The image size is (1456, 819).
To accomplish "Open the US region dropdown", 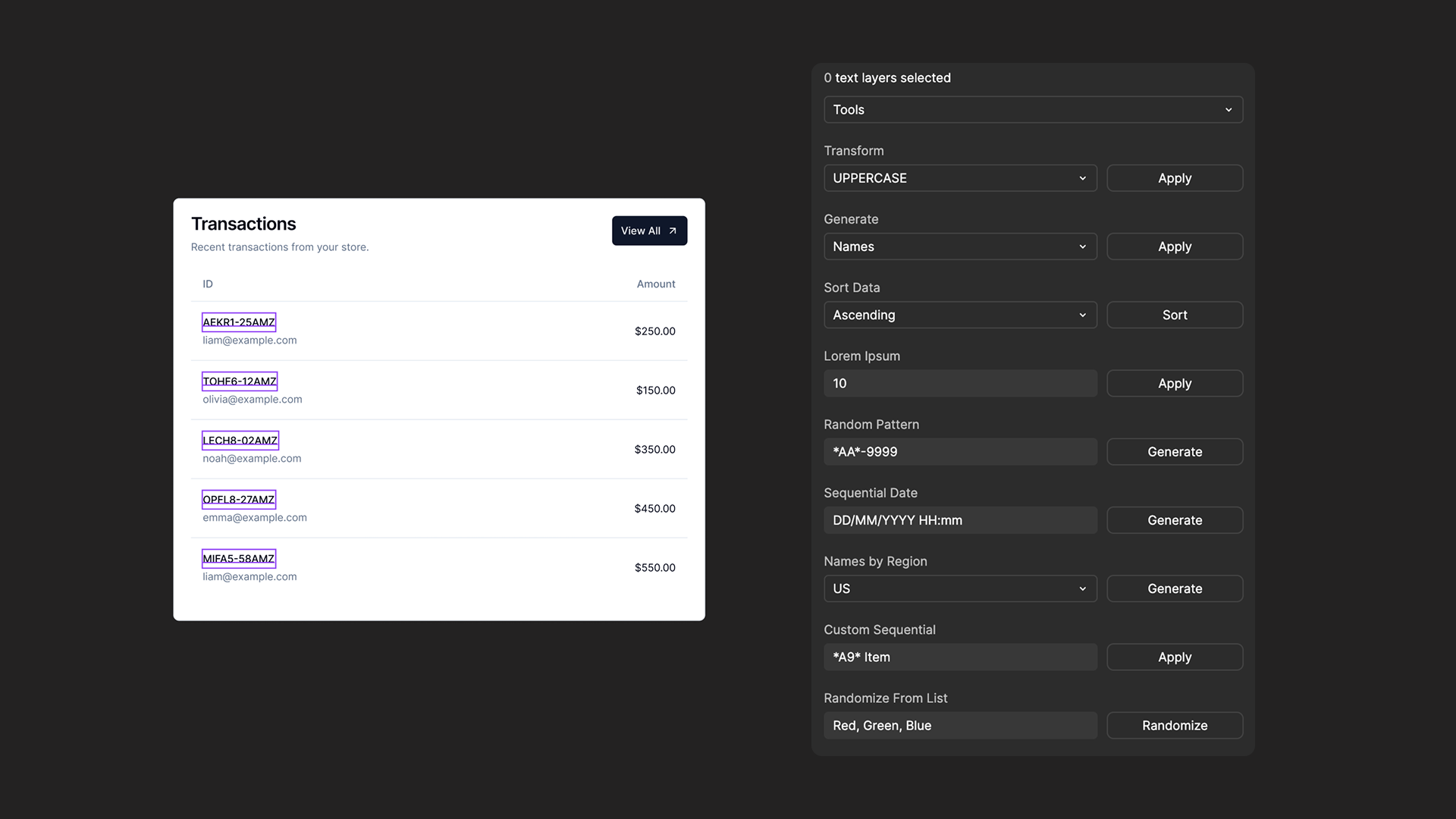I will pos(960,588).
